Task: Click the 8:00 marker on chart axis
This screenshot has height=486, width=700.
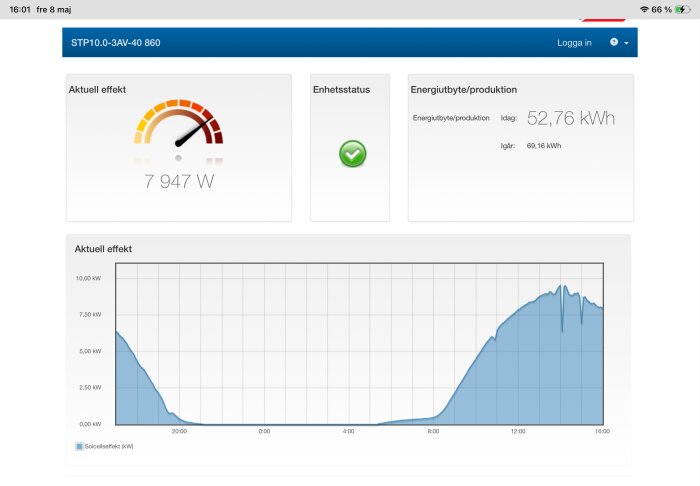Action: coord(433,431)
